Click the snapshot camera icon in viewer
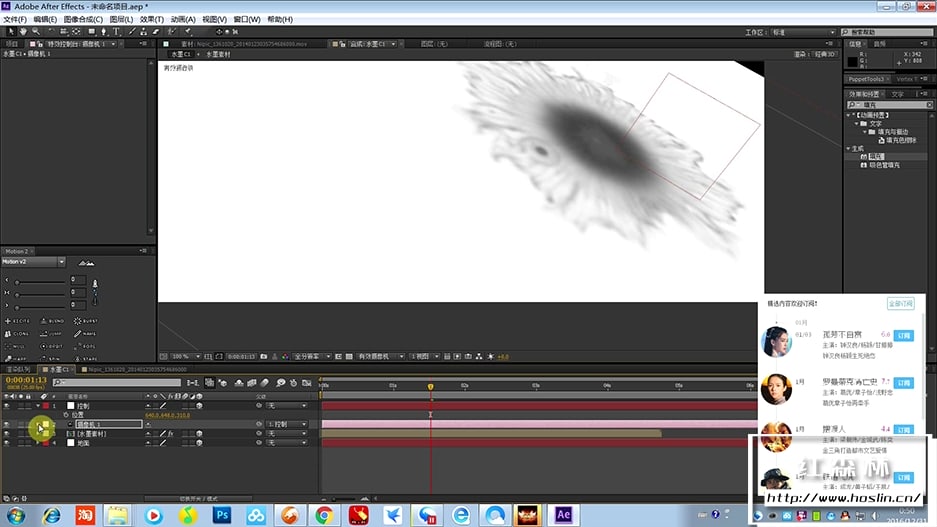This screenshot has height=527, width=937. [x=264, y=357]
